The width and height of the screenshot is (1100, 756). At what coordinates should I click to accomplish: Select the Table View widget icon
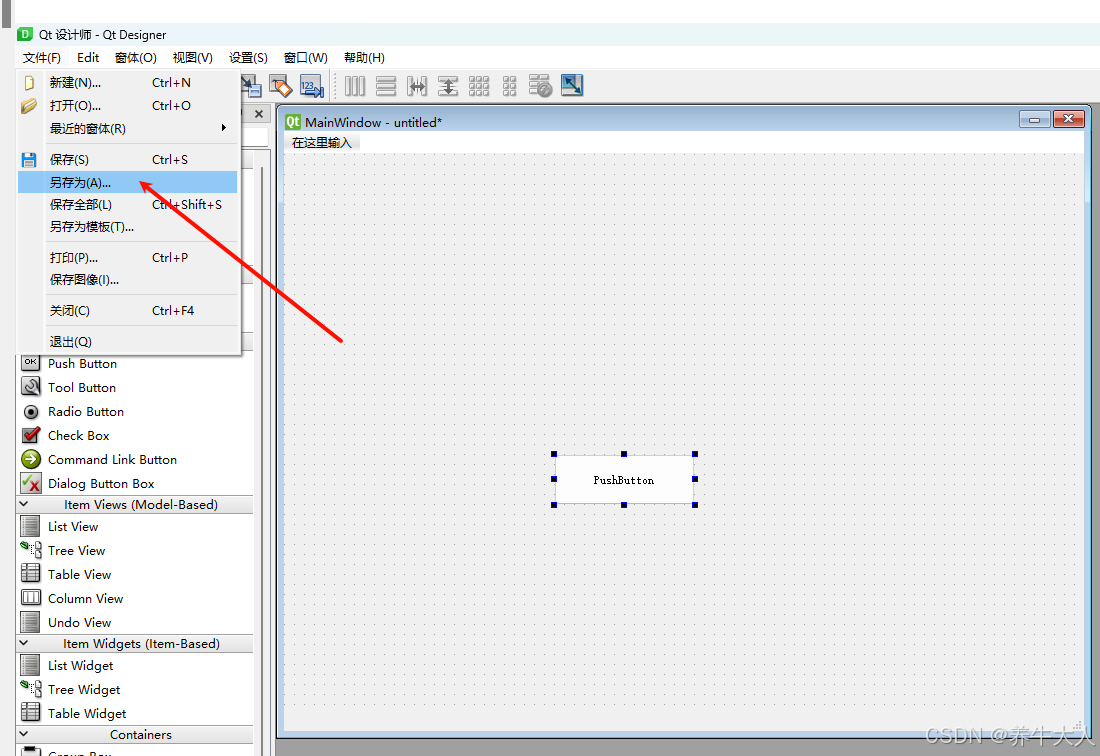[x=30, y=574]
